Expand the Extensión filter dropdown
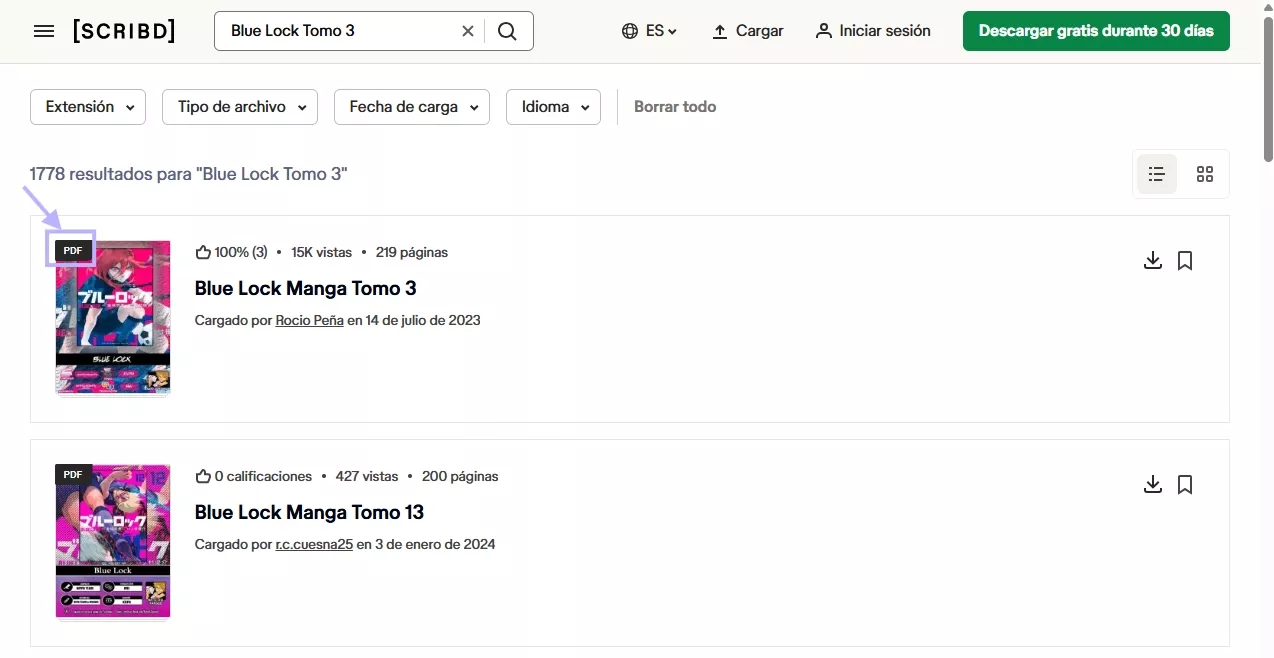The width and height of the screenshot is (1274, 658). (x=88, y=107)
